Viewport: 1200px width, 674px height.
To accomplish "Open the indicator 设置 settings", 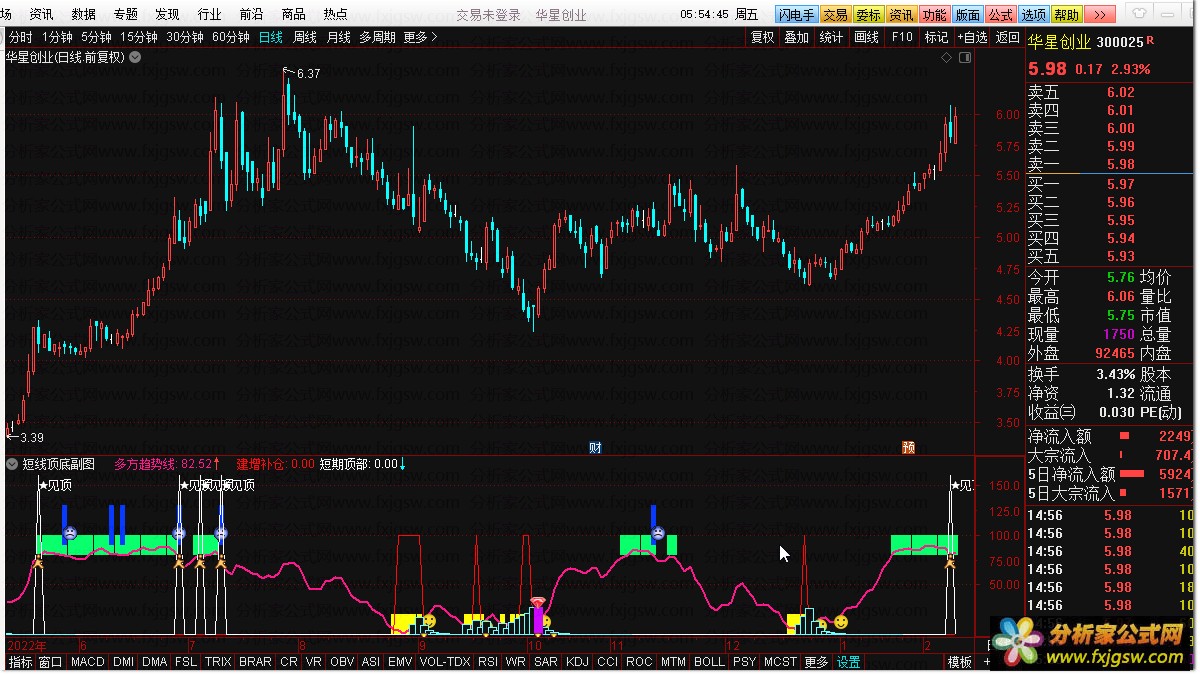I will point(849,662).
